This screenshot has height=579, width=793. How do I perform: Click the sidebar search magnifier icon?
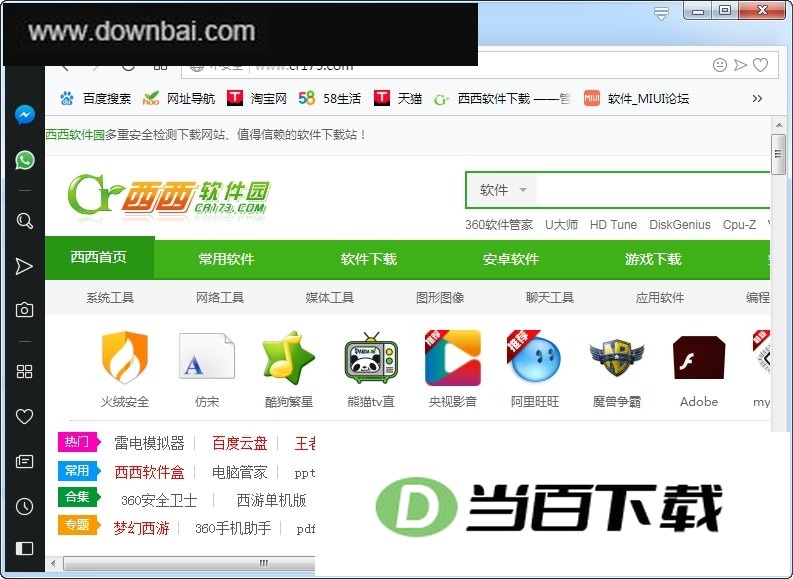[x=25, y=221]
